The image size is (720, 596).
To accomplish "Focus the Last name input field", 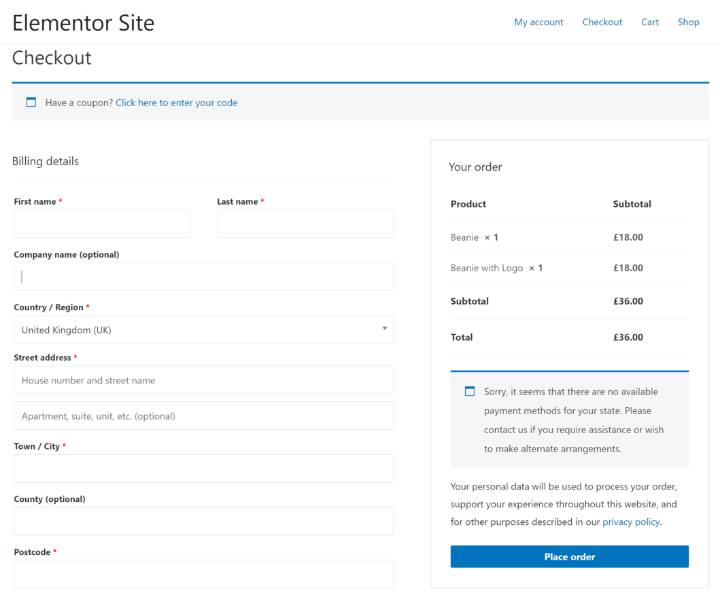I will pos(305,224).
